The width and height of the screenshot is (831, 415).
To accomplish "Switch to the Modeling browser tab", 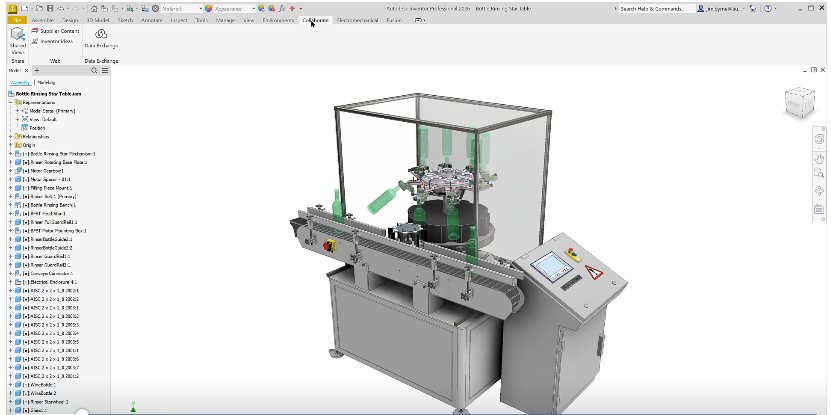I will pyautogui.click(x=45, y=82).
